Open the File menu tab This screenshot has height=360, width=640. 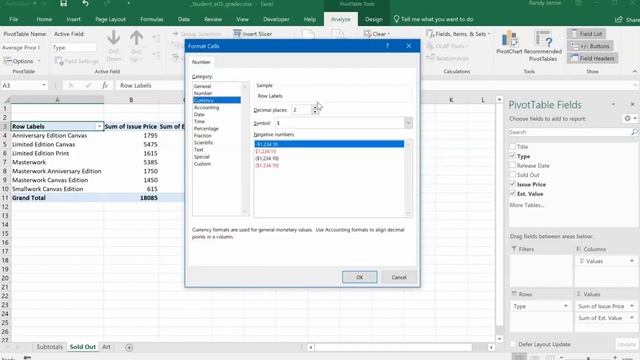tap(13, 19)
